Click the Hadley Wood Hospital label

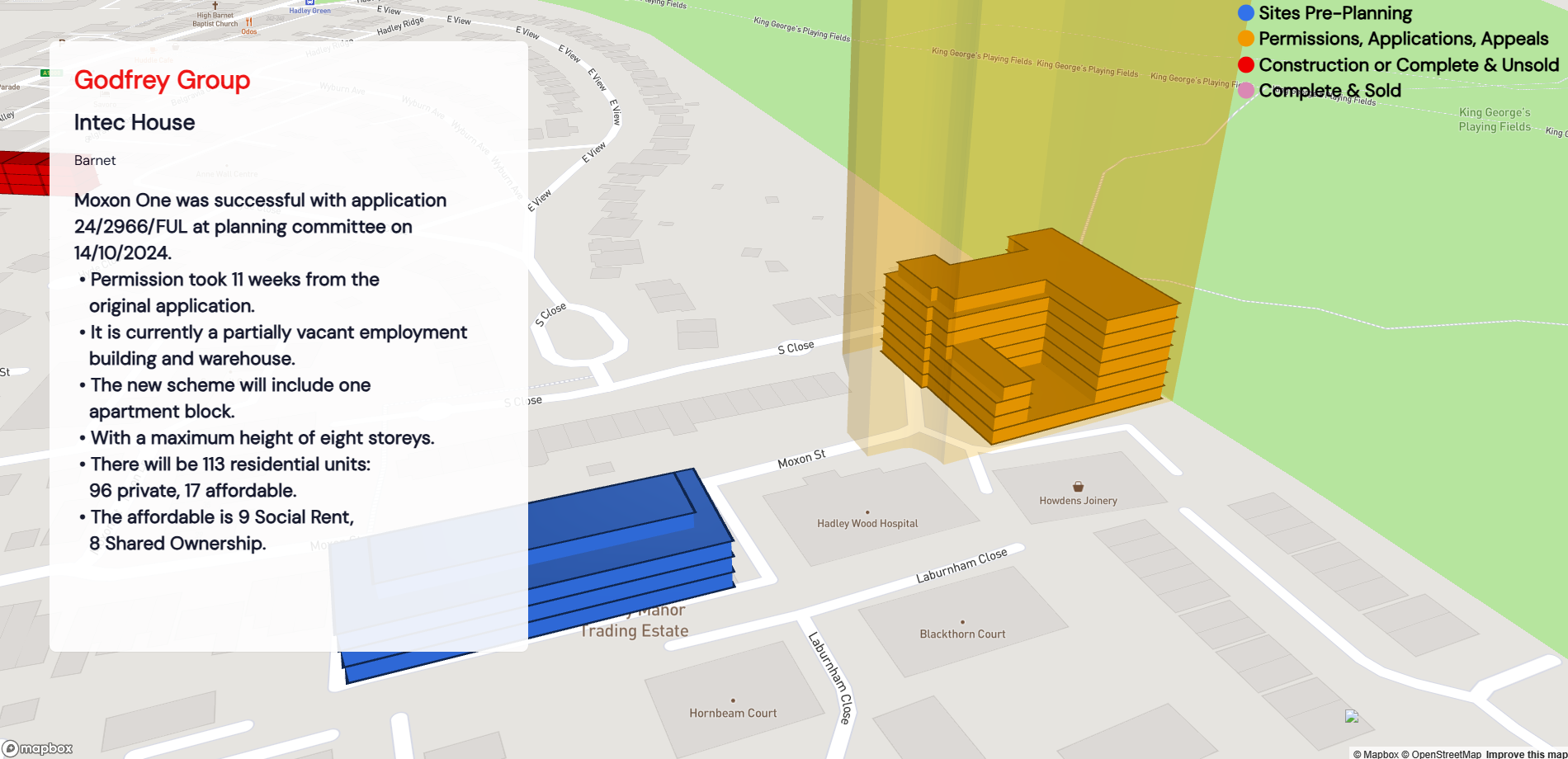pyautogui.click(x=867, y=524)
